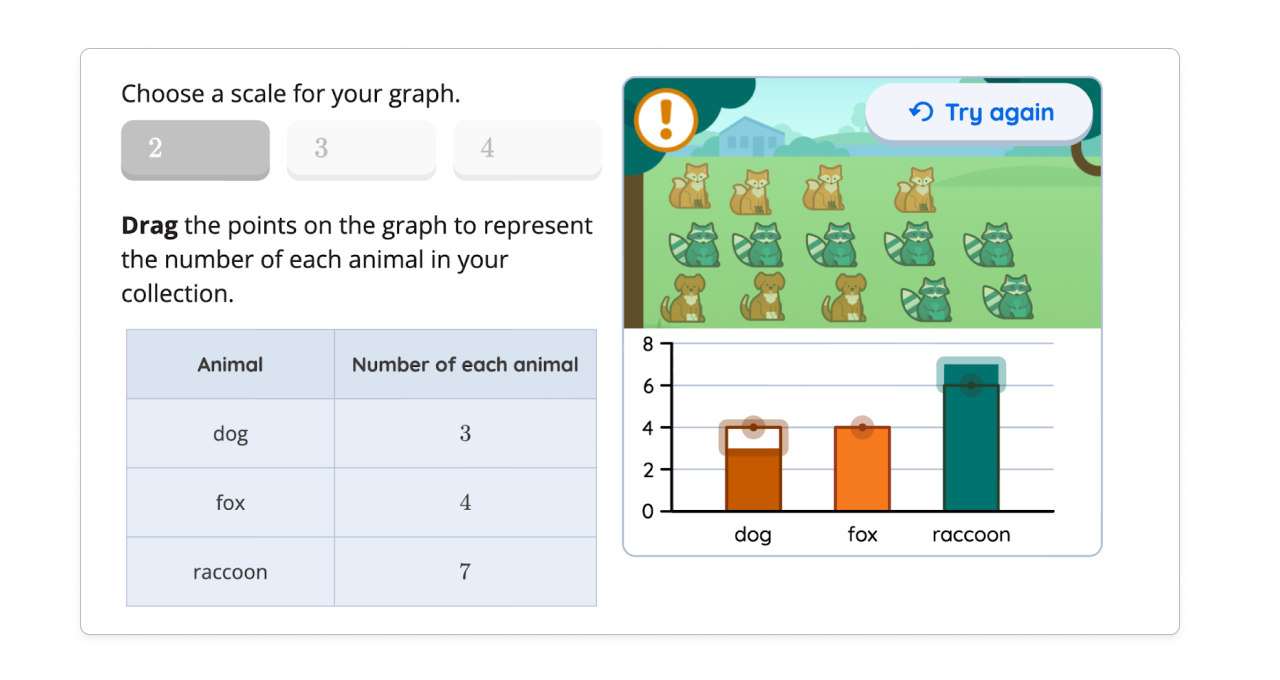Select scale option 3
Image resolution: width=1280 pixels, height=680 pixels.
tap(361, 150)
